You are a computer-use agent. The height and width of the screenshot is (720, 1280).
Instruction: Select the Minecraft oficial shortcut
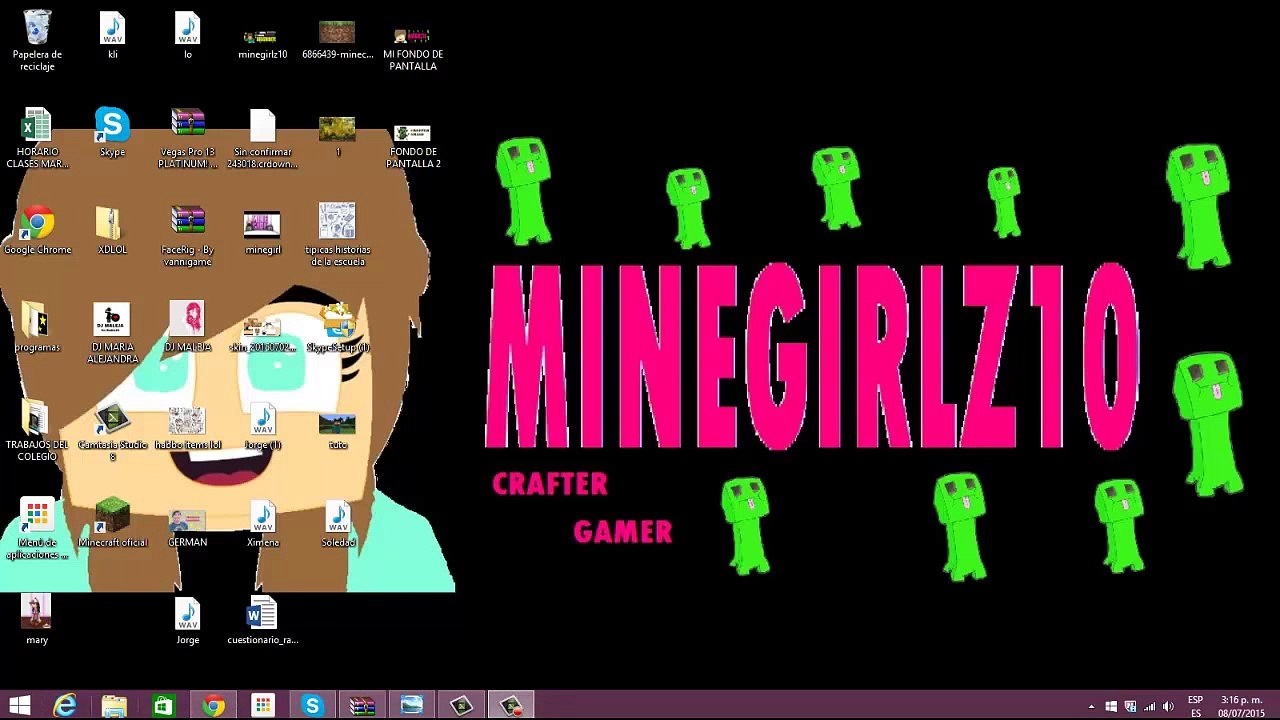112,523
